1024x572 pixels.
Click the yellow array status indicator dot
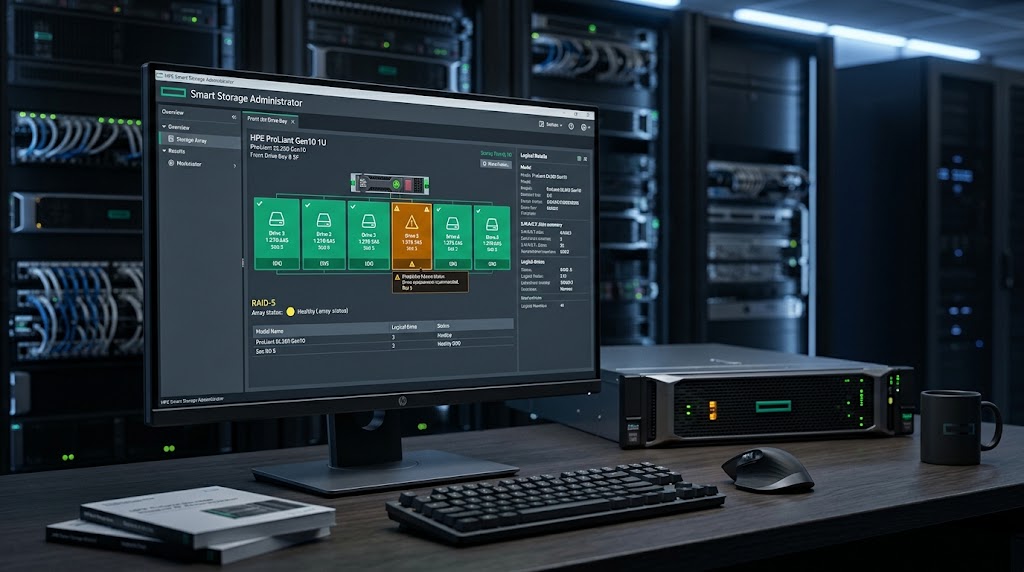[291, 311]
